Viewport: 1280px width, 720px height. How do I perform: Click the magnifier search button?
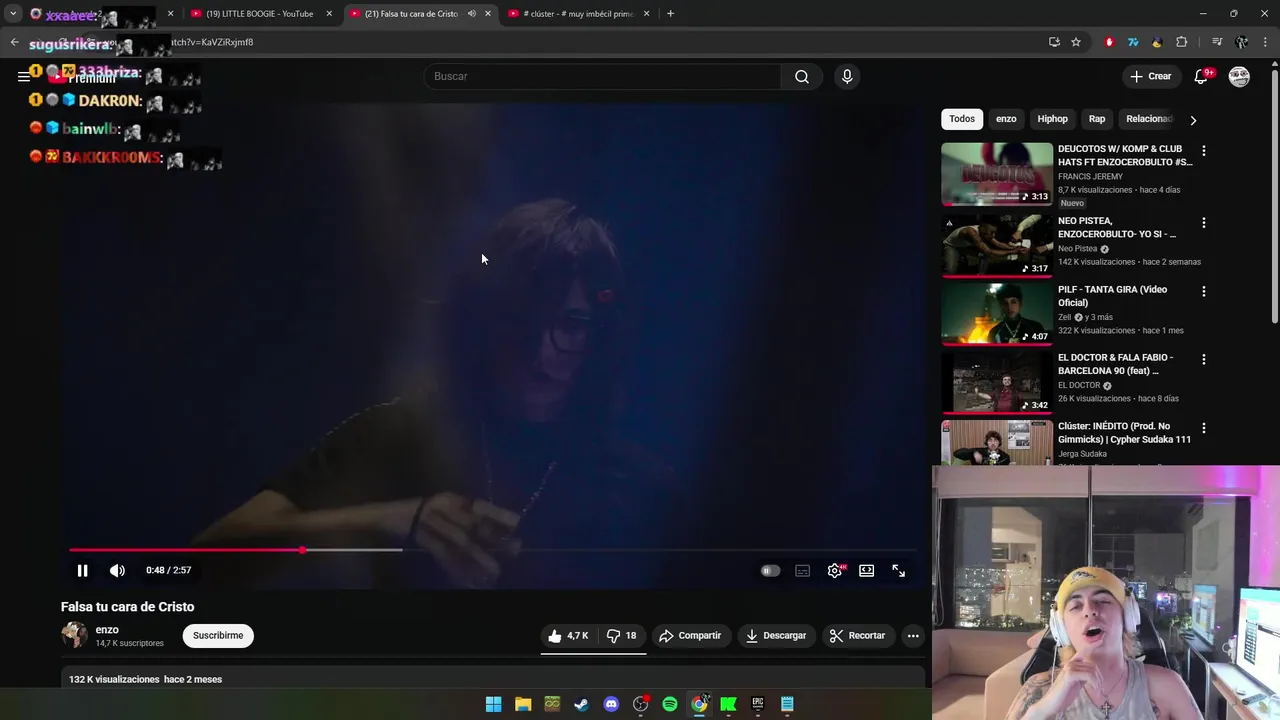[x=802, y=76]
